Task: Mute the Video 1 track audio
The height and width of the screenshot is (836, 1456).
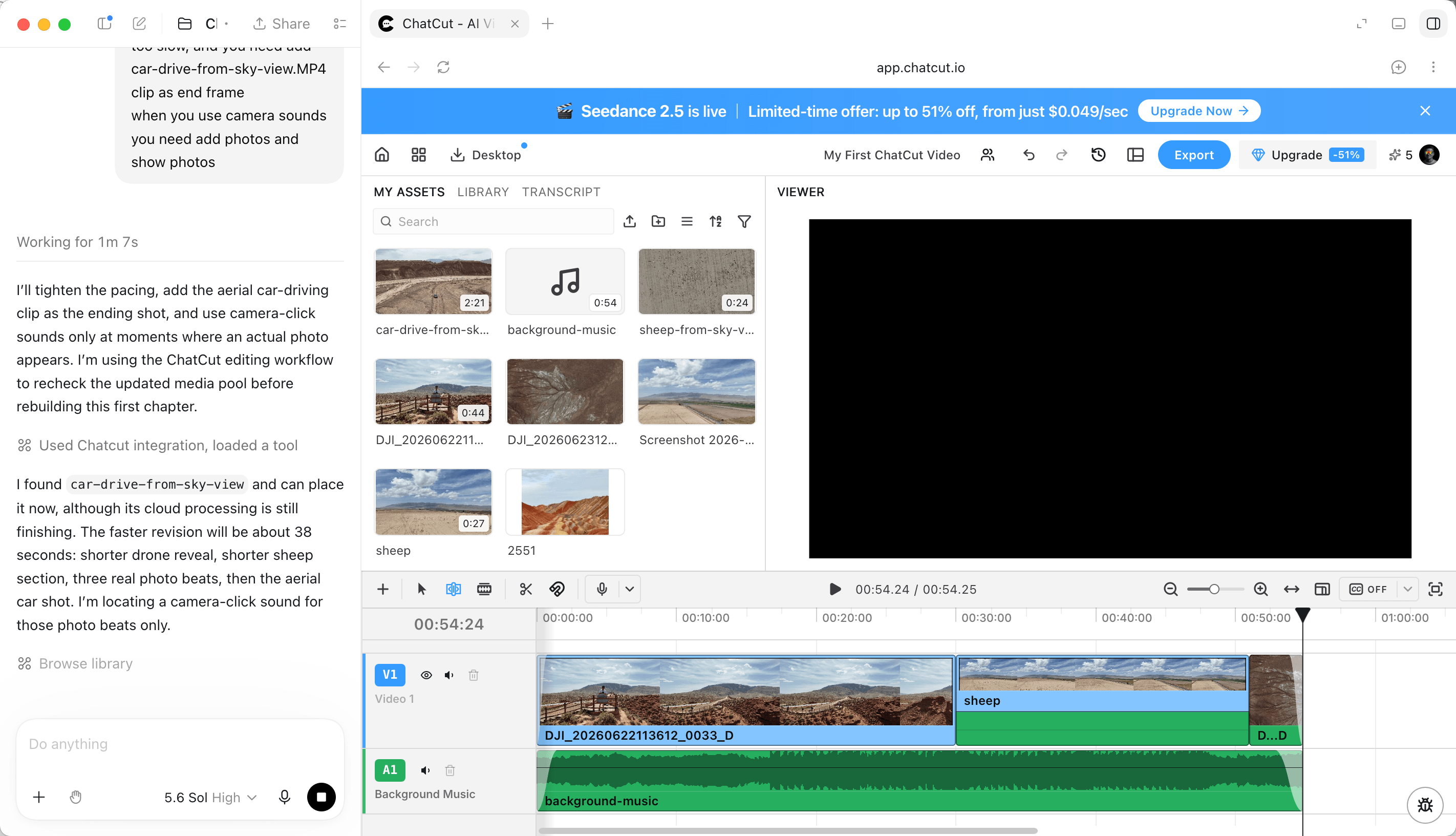Action: point(449,675)
